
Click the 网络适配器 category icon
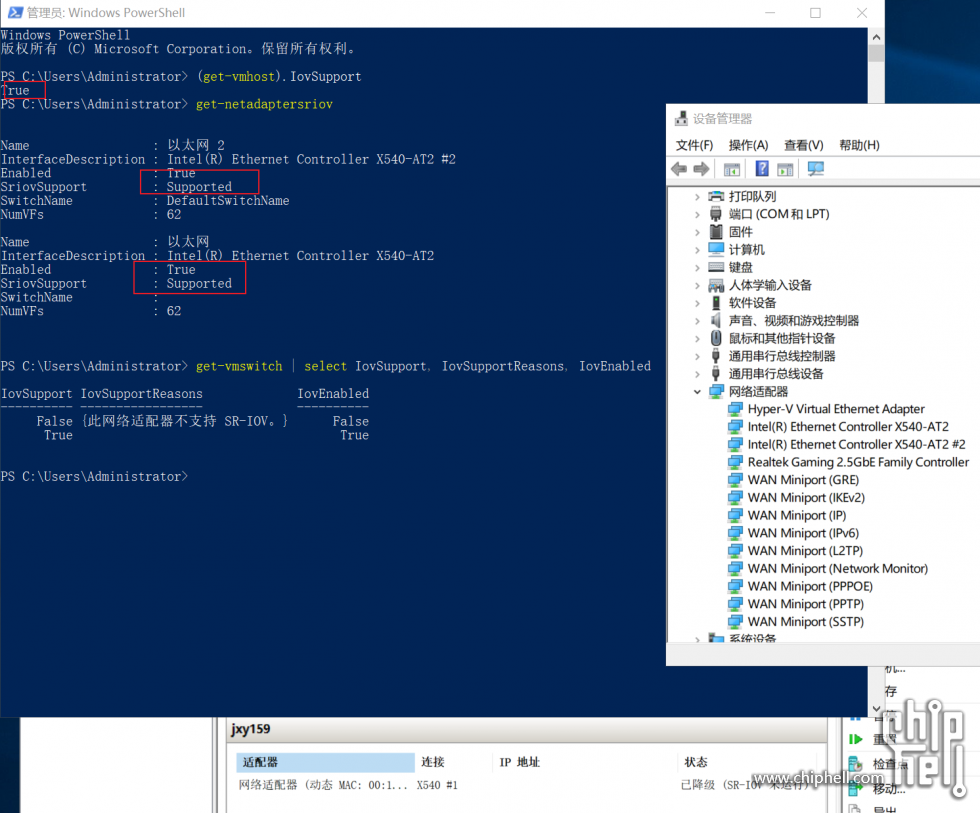[x=716, y=391]
